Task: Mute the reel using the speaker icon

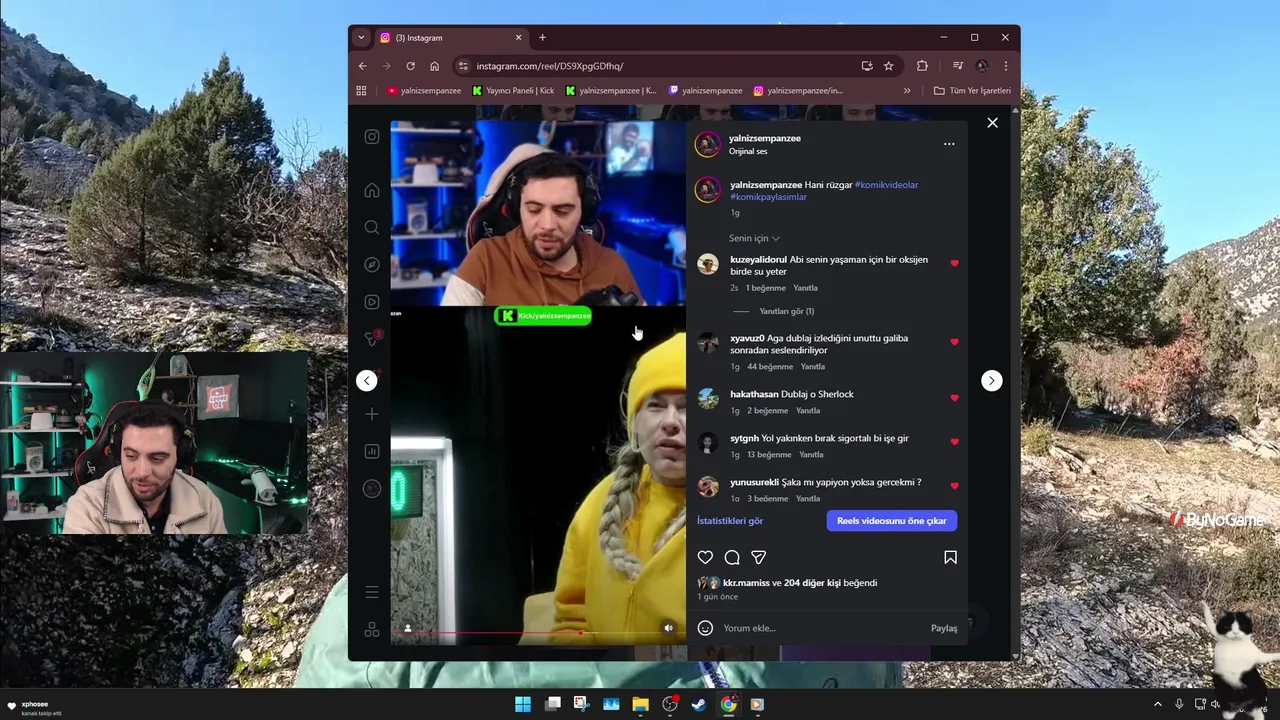Action: point(669,628)
